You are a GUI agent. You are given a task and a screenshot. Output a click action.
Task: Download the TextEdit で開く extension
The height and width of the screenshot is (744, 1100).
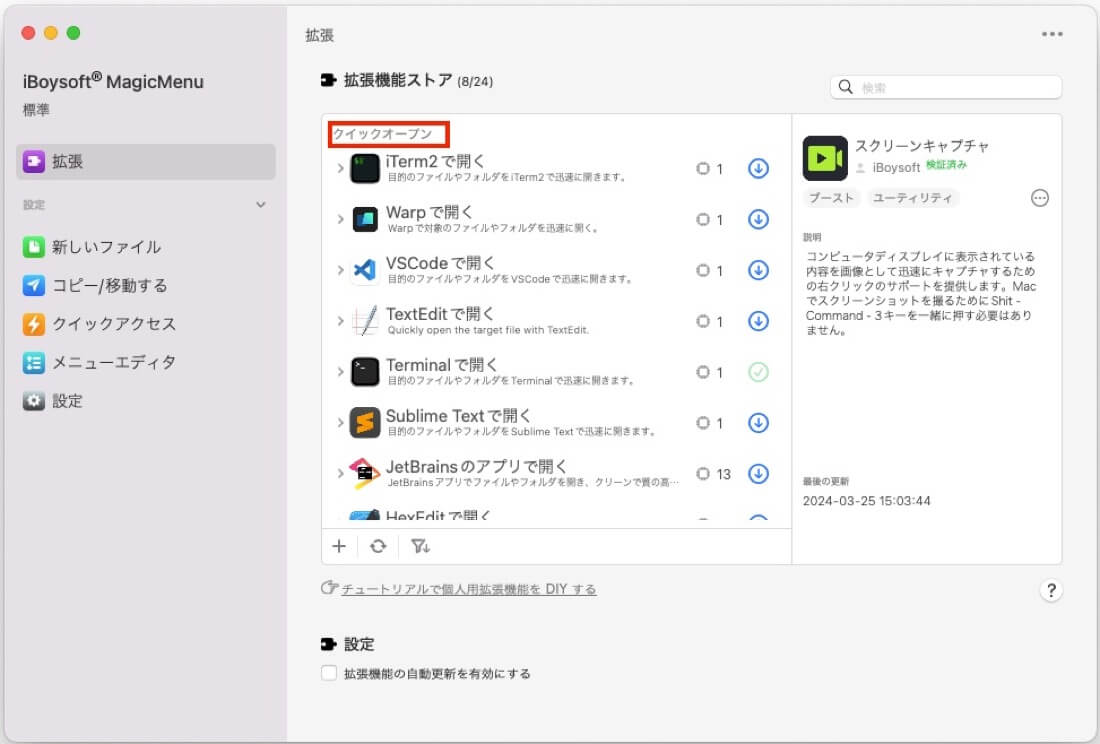click(758, 321)
